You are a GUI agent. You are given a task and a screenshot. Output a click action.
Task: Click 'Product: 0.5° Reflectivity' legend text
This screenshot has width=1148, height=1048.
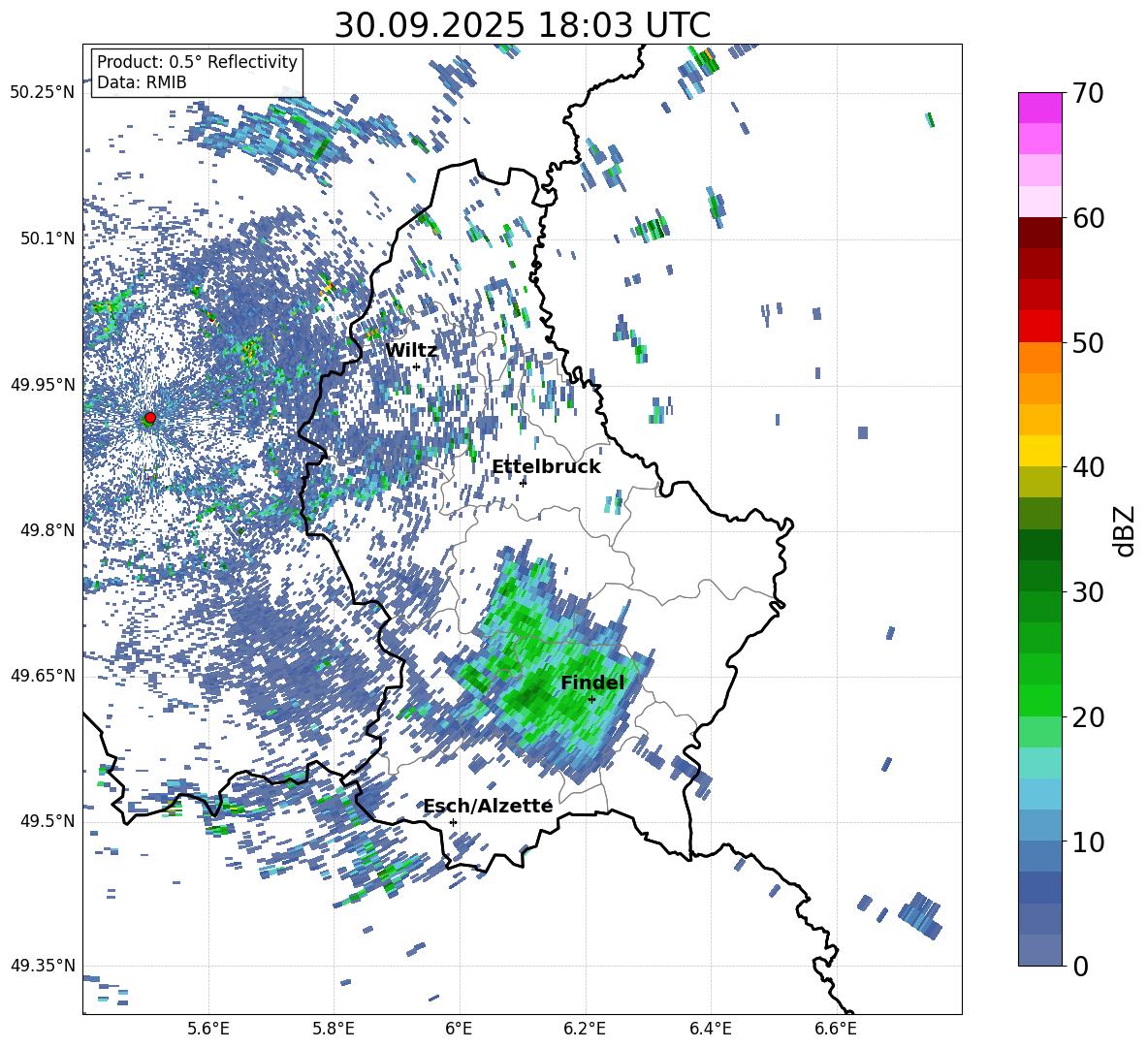pos(197,62)
